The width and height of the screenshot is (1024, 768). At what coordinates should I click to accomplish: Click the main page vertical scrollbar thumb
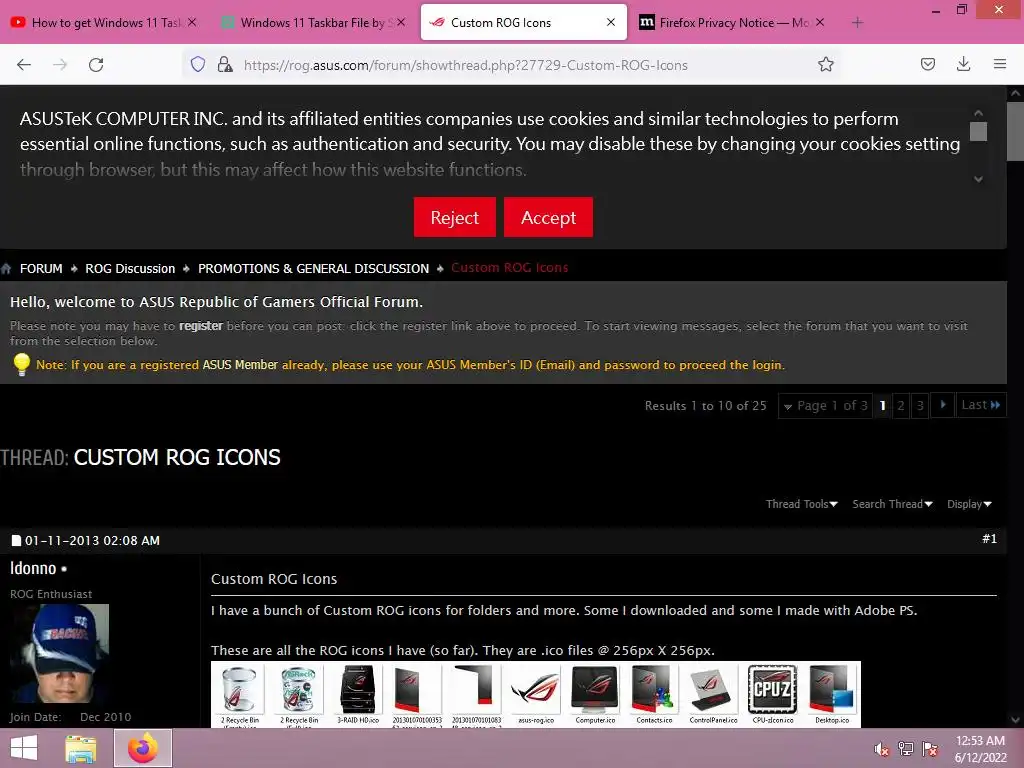coord(1016,131)
